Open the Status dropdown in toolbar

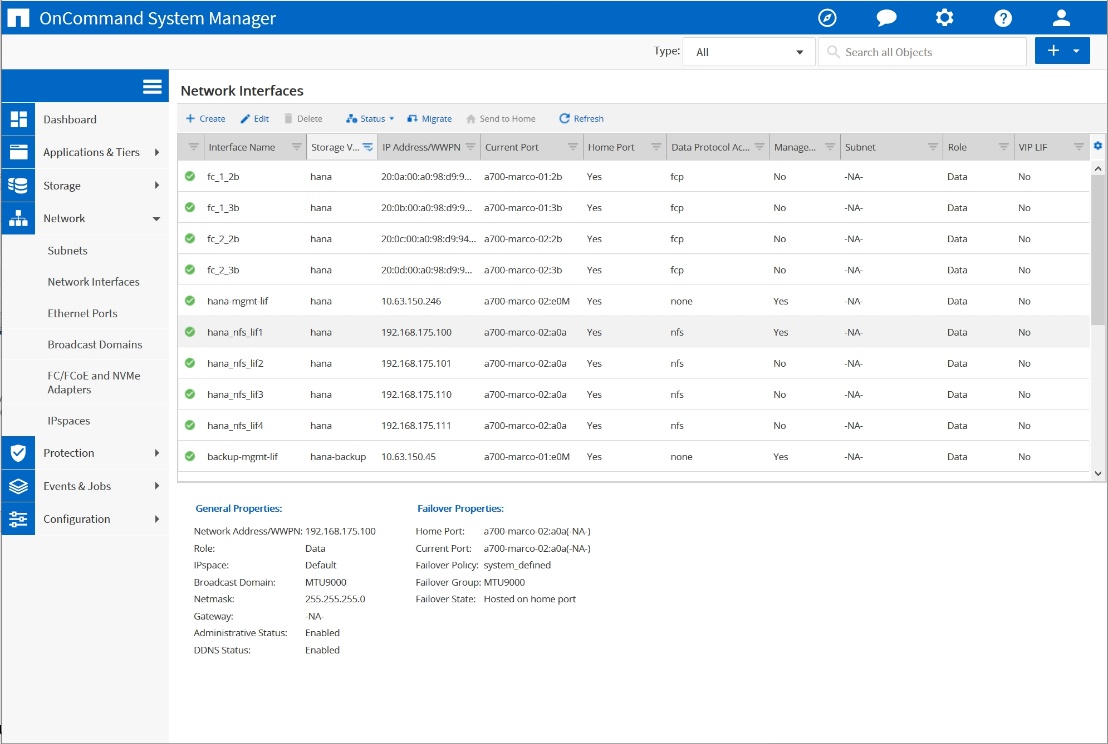point(370,119)
